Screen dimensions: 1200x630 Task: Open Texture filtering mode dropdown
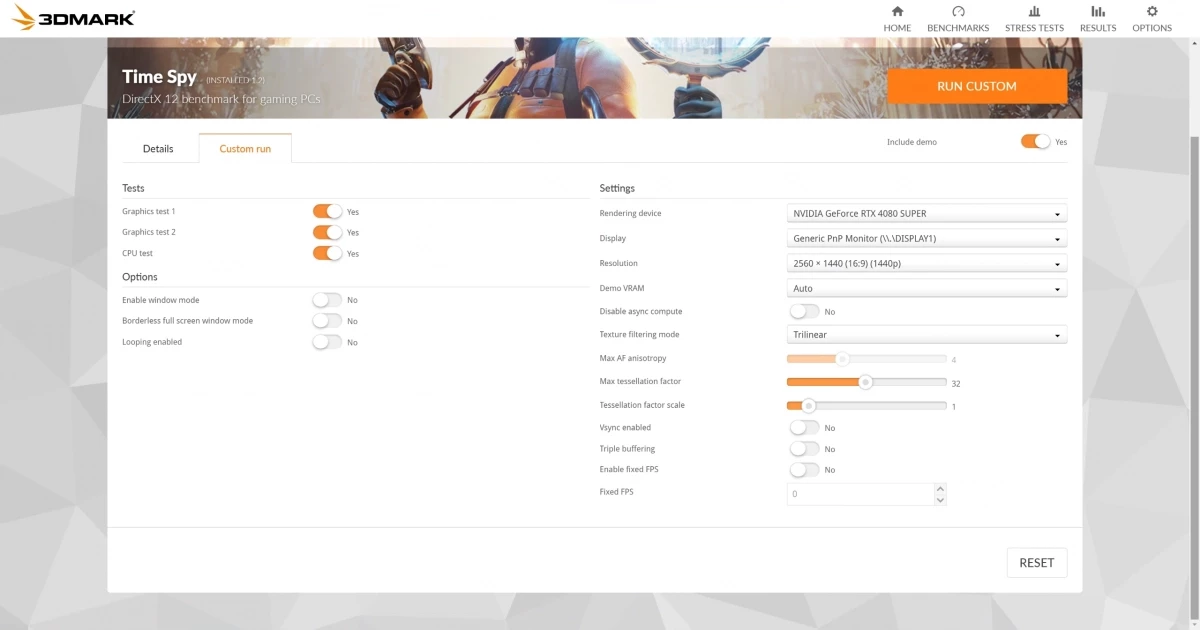(927, 335)
